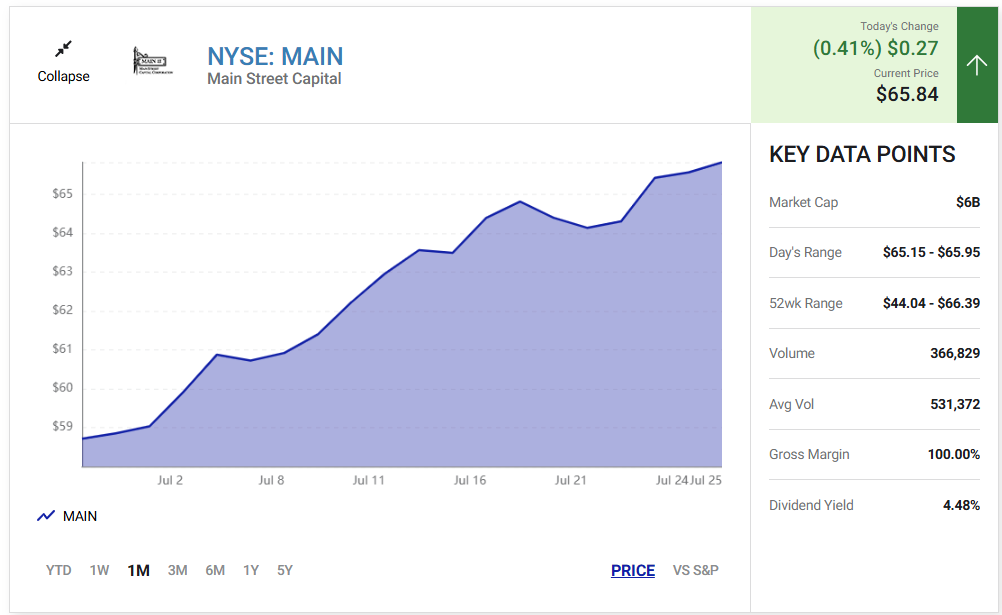This screenshot has width=1002, height=615.
Task: Click the Jul 24 x-axis label
Action: tap(672, 480)
